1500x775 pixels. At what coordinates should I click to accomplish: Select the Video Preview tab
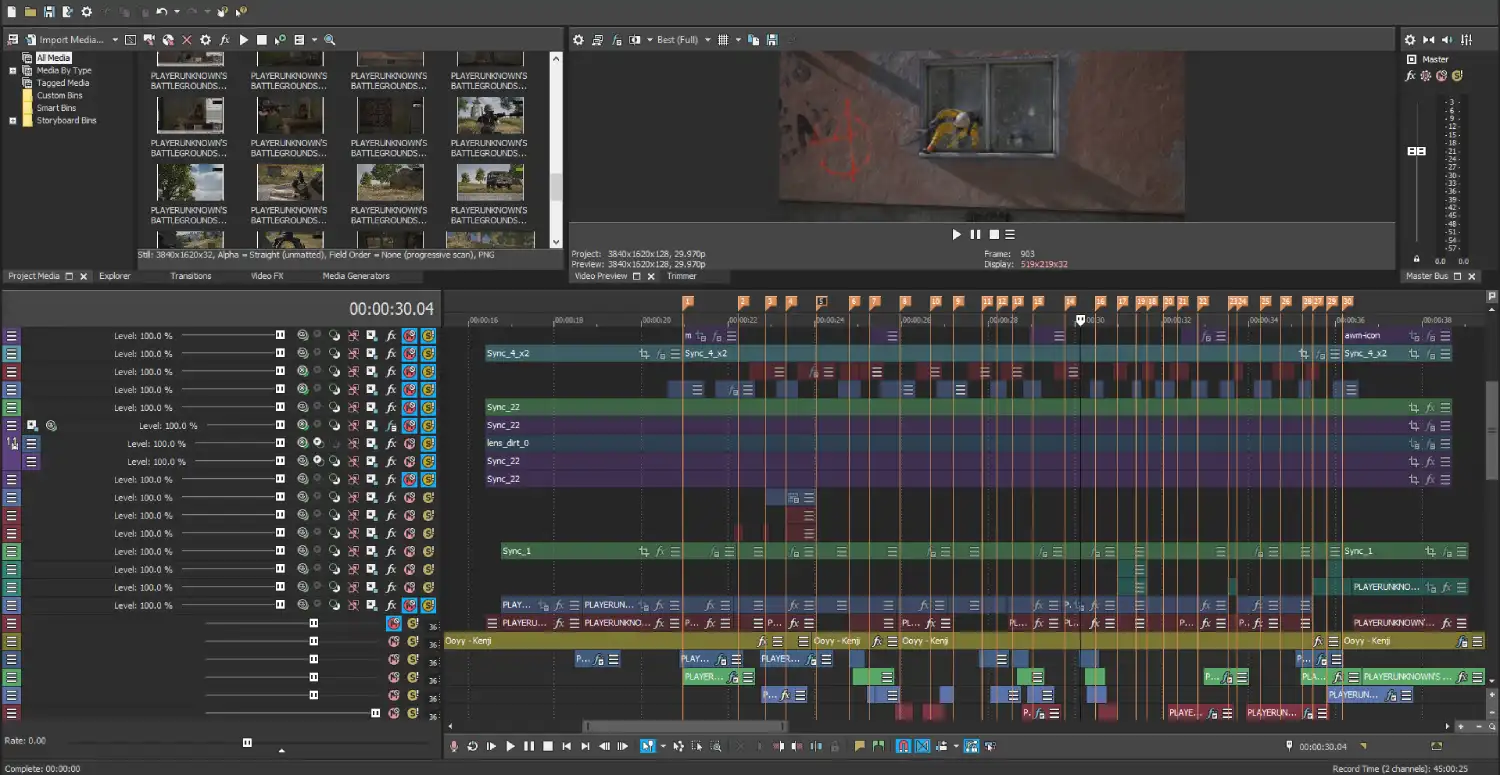(601, 276)
